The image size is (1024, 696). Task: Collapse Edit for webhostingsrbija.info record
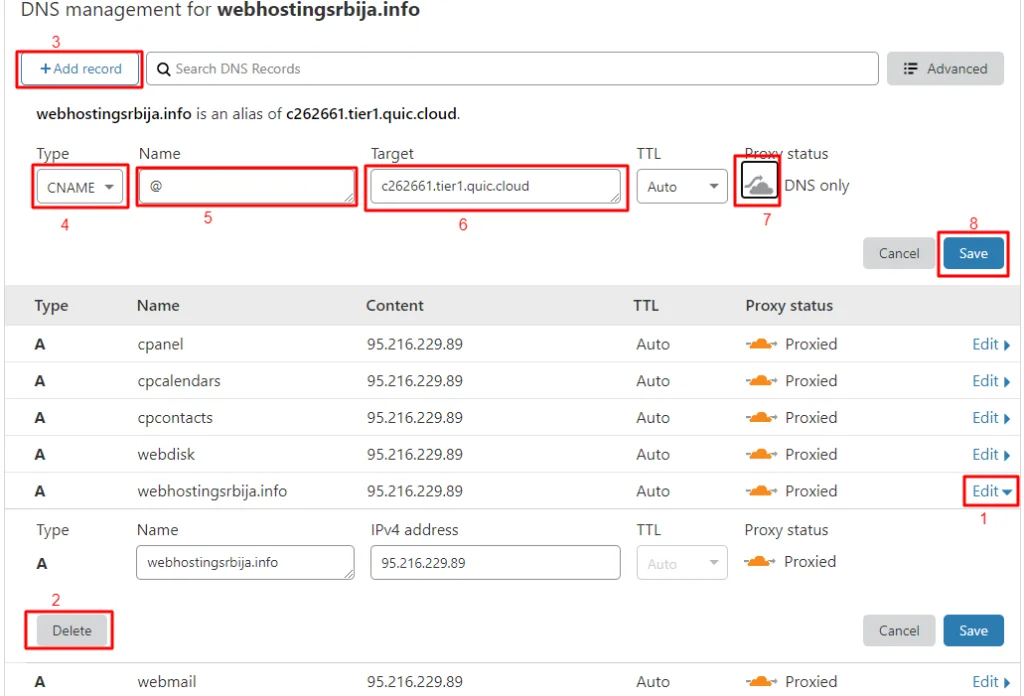point(991,491)
